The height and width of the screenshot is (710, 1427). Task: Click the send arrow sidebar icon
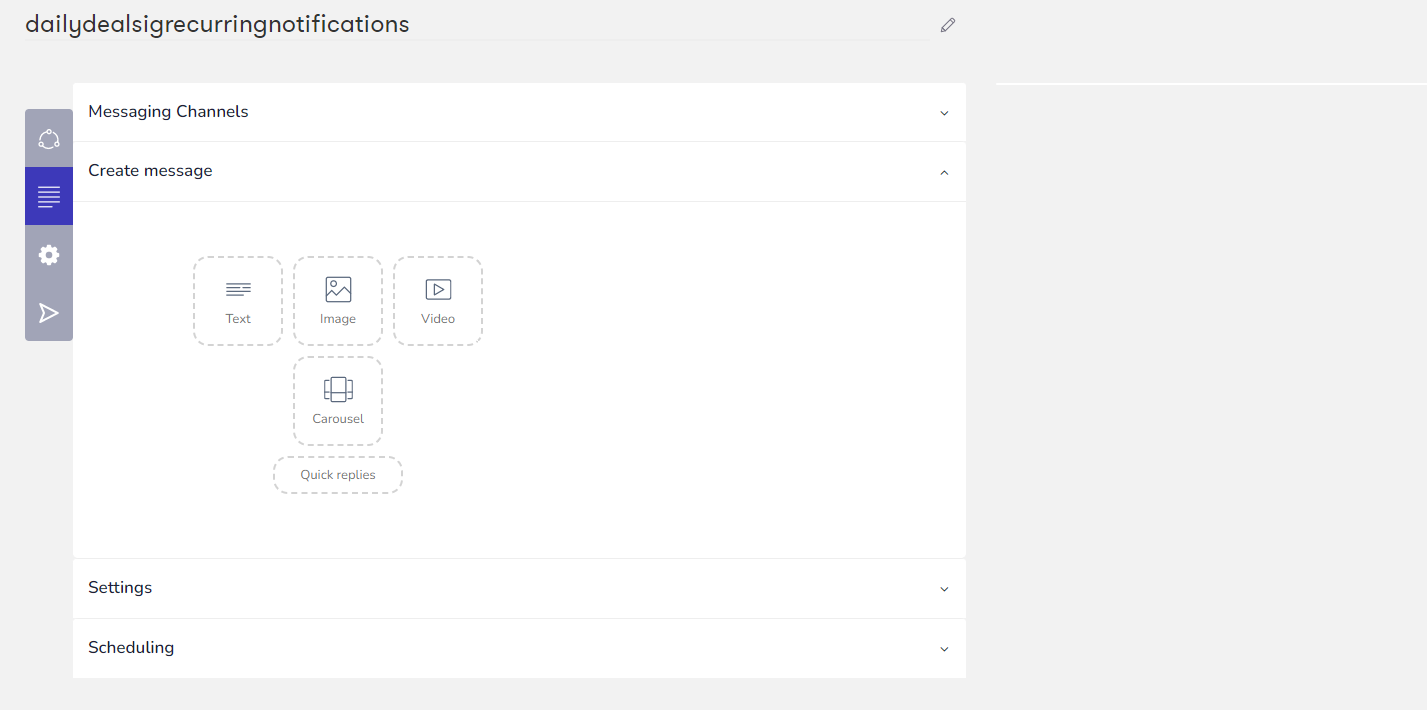(x=49, y=314)
